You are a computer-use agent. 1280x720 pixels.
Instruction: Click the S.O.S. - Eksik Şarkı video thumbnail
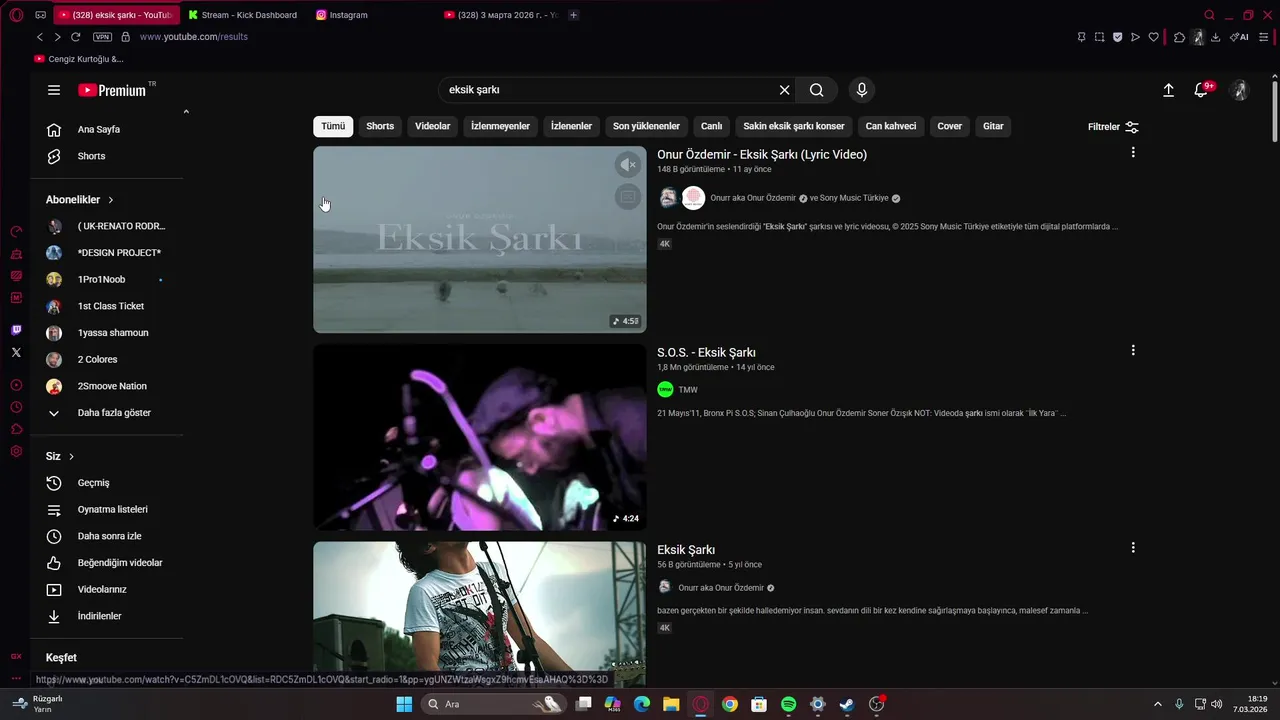coord(480,437)
